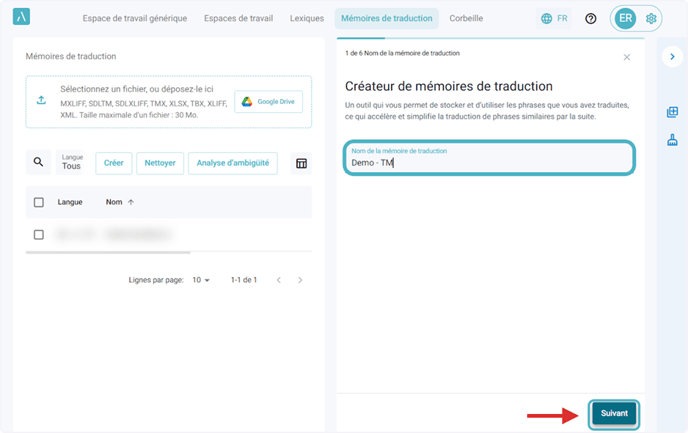
Task: Check the first translation memory row checkbox
Action: pyautogui.click(x=39, y=235)
